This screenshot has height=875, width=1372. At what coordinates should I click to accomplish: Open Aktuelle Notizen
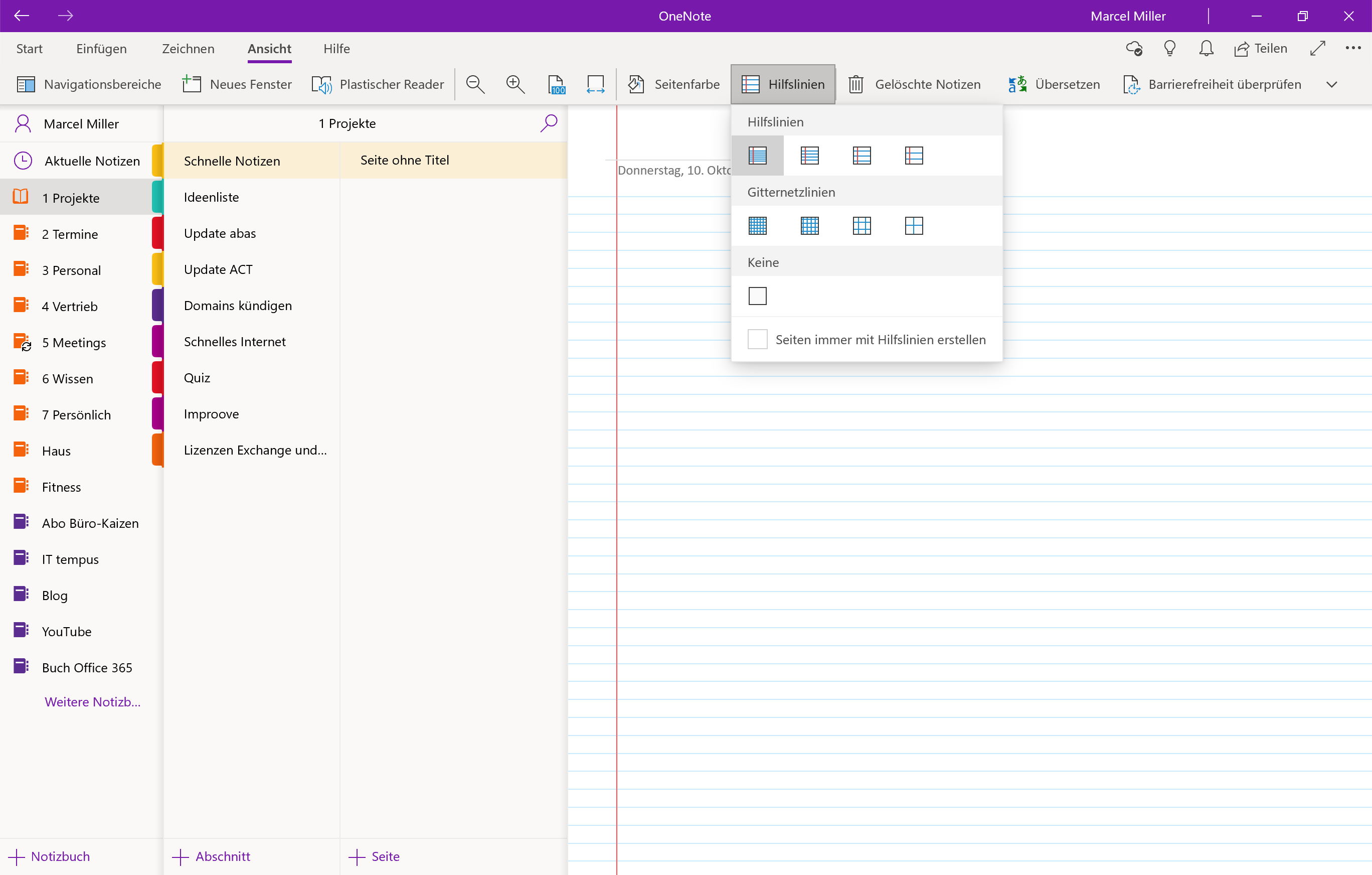[81, 161]
